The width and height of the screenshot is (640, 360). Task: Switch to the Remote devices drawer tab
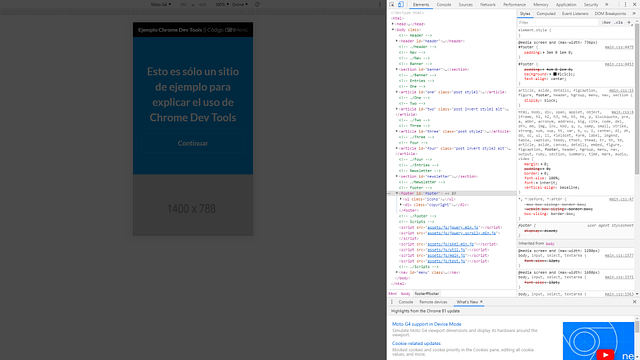(x=433, y=302)
